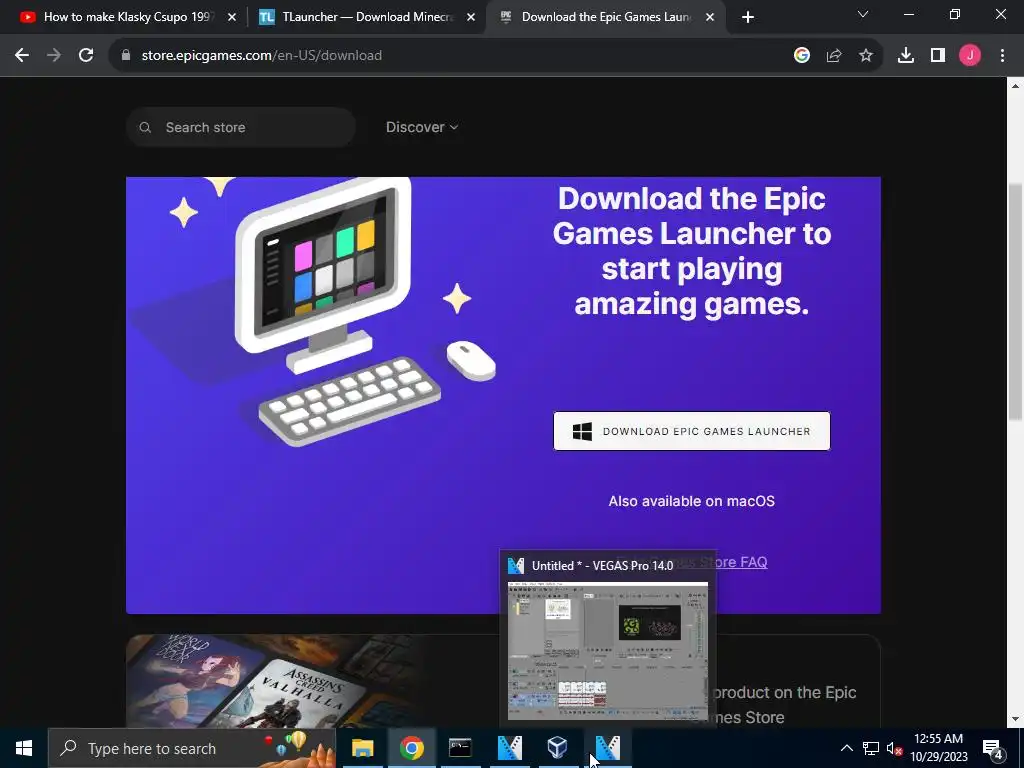This screenshot has height=768, width=1024.
Task: Go back to the previous page
Action: point(22,56)
